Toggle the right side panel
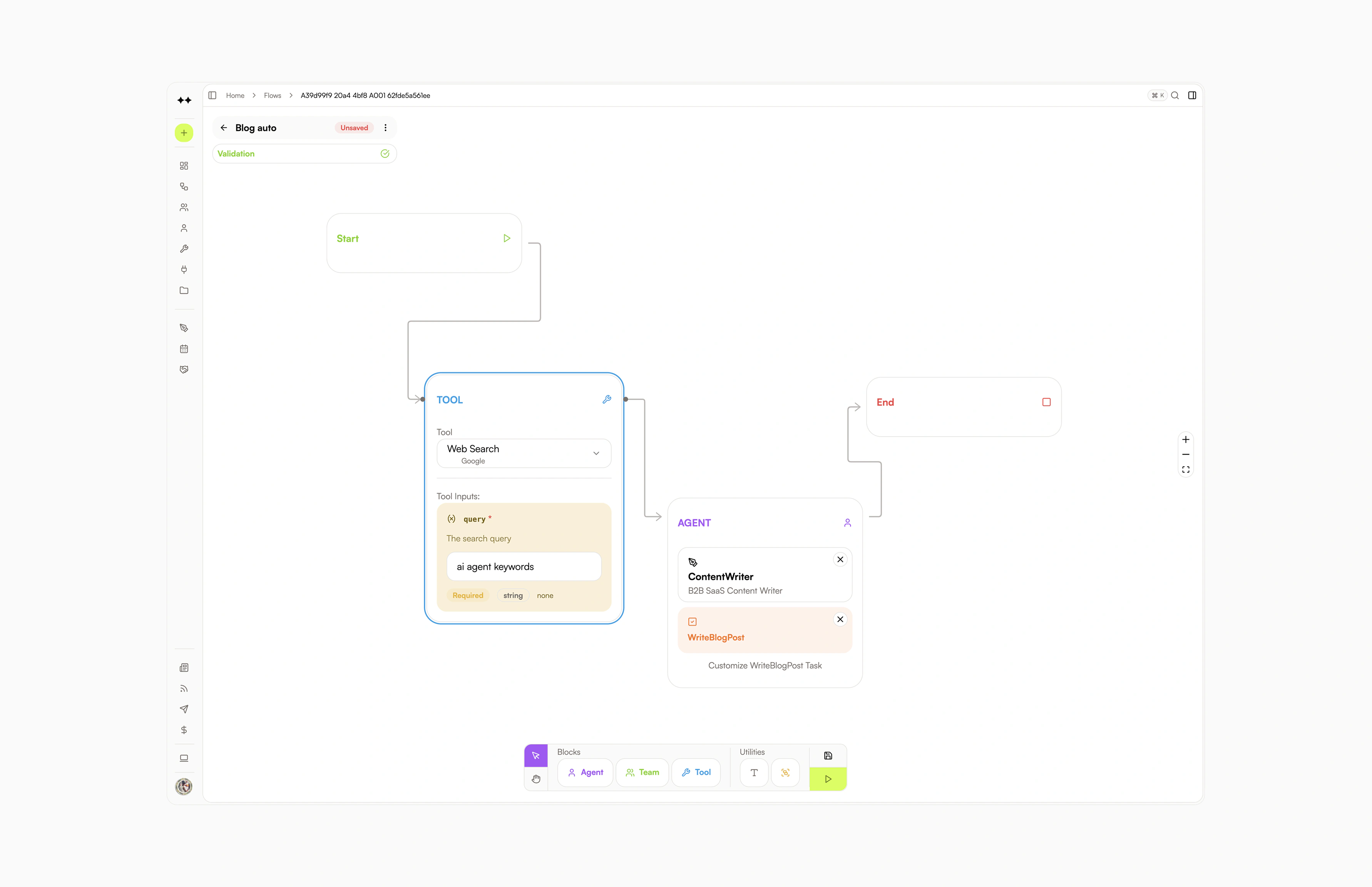The image size is (1372, 887). 1192,95
